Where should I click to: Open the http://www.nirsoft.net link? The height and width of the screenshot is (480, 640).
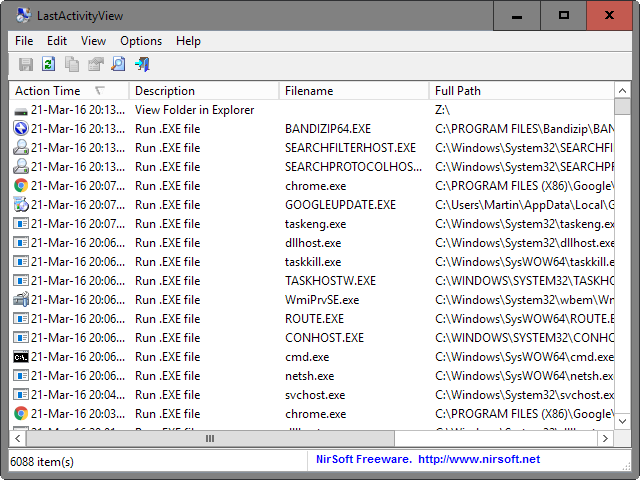(x=479, y=459)
